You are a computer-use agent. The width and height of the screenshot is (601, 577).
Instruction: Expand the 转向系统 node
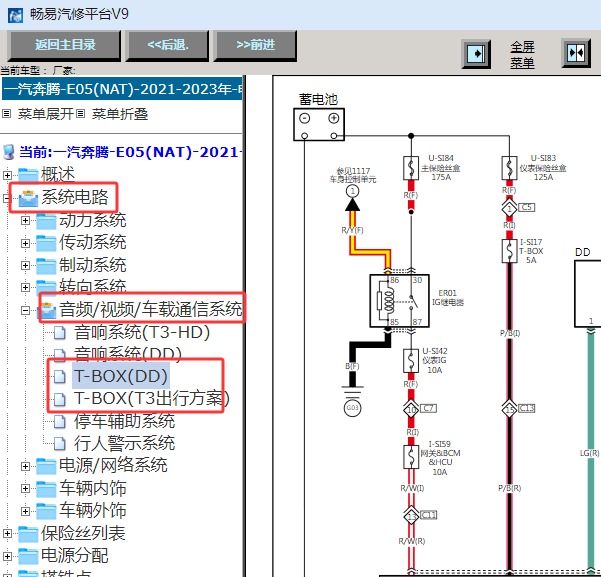click(x=25, y=287)
